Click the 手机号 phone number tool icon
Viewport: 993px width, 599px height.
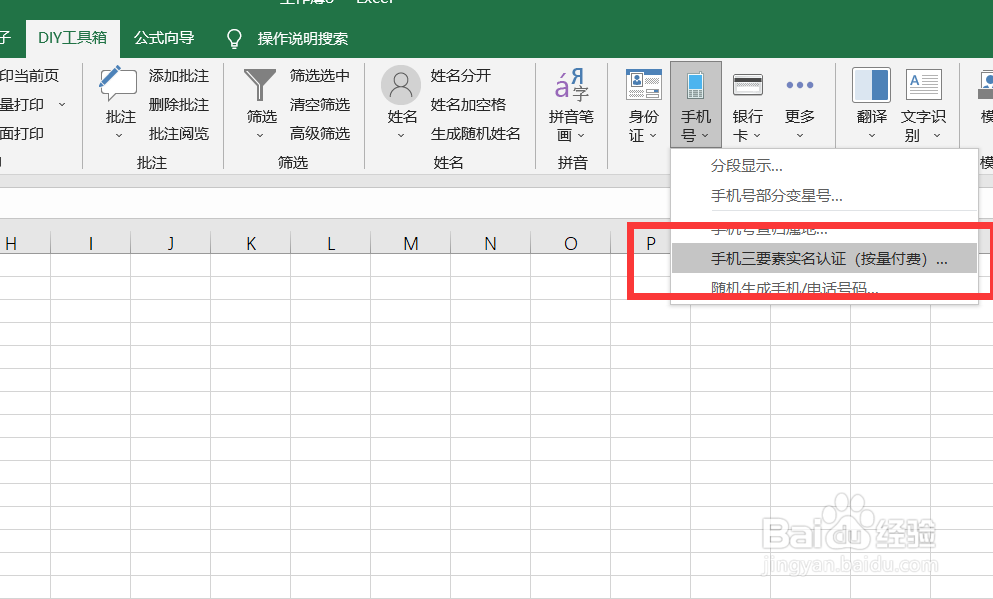(696, 84)
